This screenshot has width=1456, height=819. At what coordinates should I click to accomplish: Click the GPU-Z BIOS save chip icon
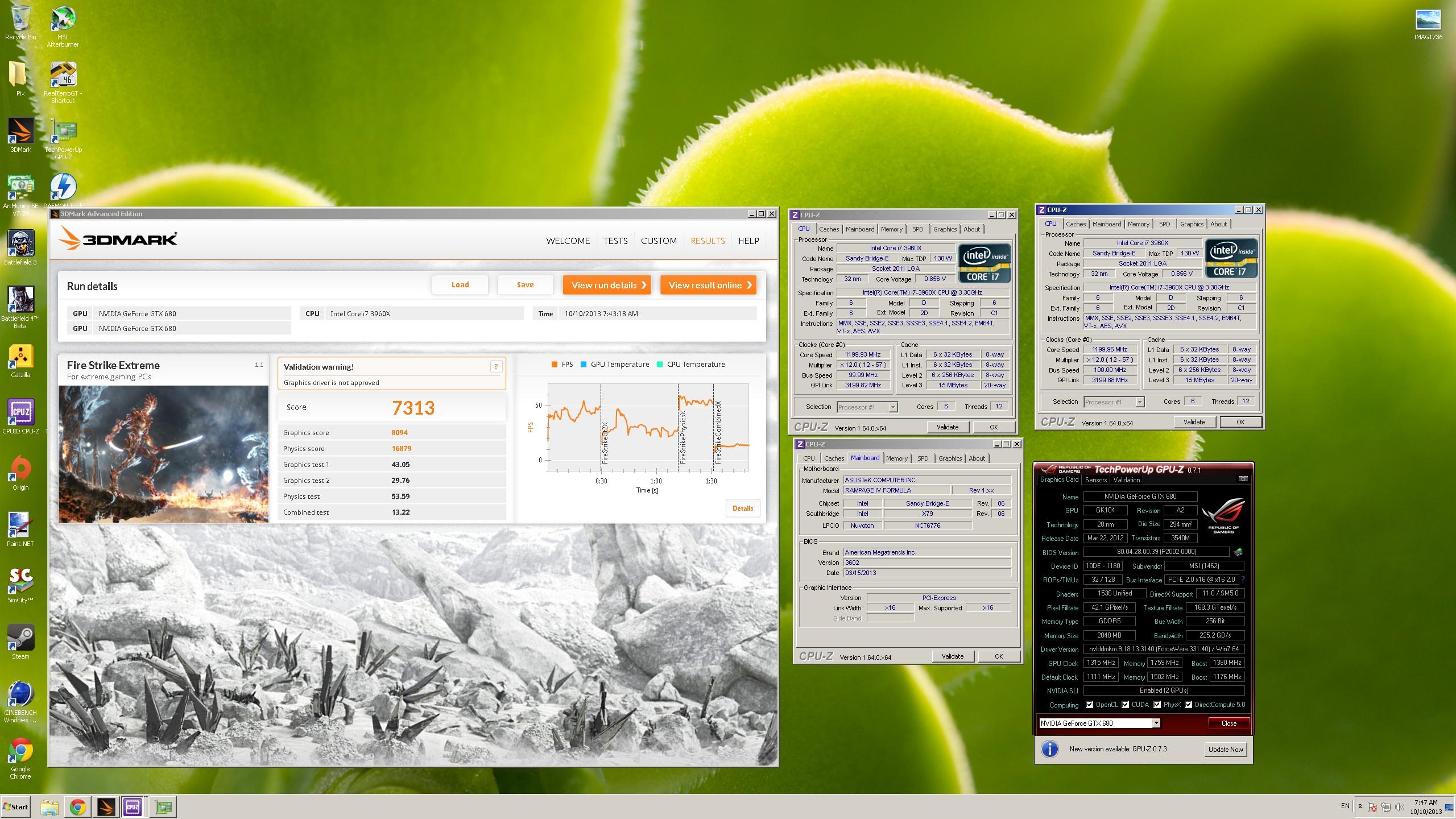pyautogui.click(x=1238, y=552)
